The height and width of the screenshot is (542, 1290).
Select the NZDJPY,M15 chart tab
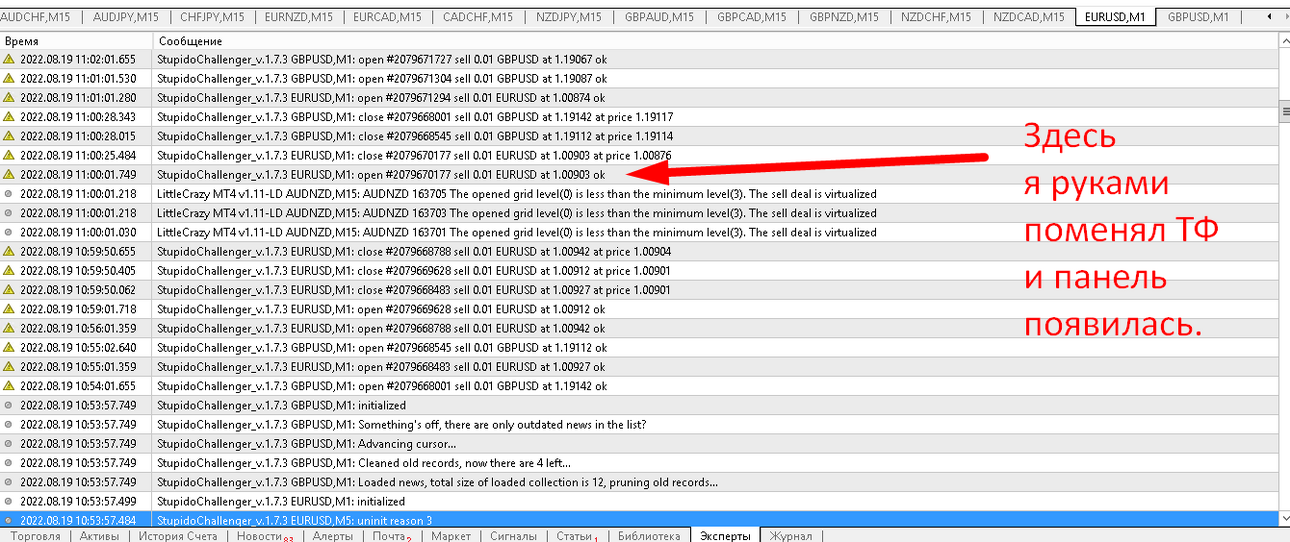569,17
